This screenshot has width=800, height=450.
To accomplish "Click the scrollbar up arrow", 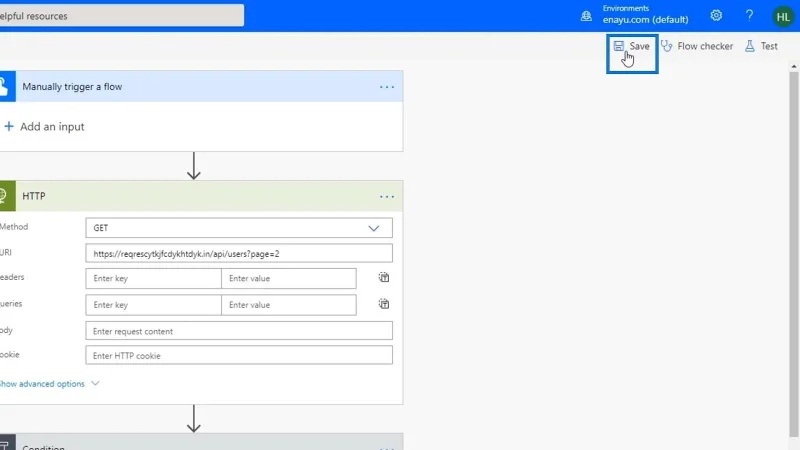I will [x=793, y=66].
